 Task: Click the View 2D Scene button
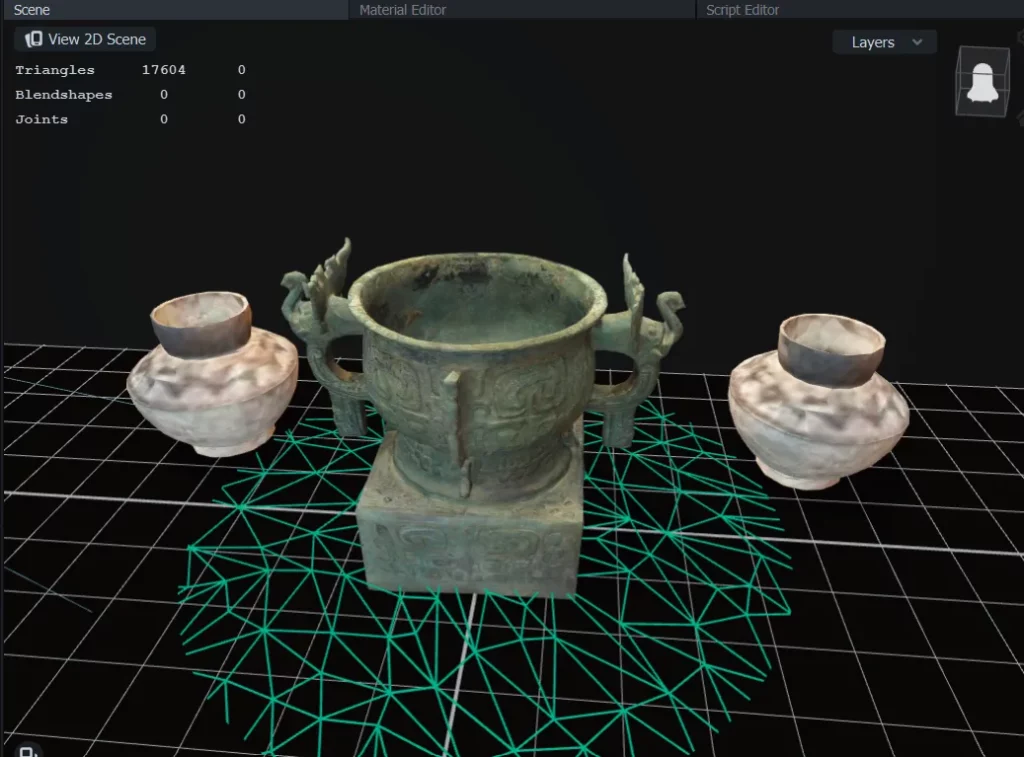coord(85,39)
